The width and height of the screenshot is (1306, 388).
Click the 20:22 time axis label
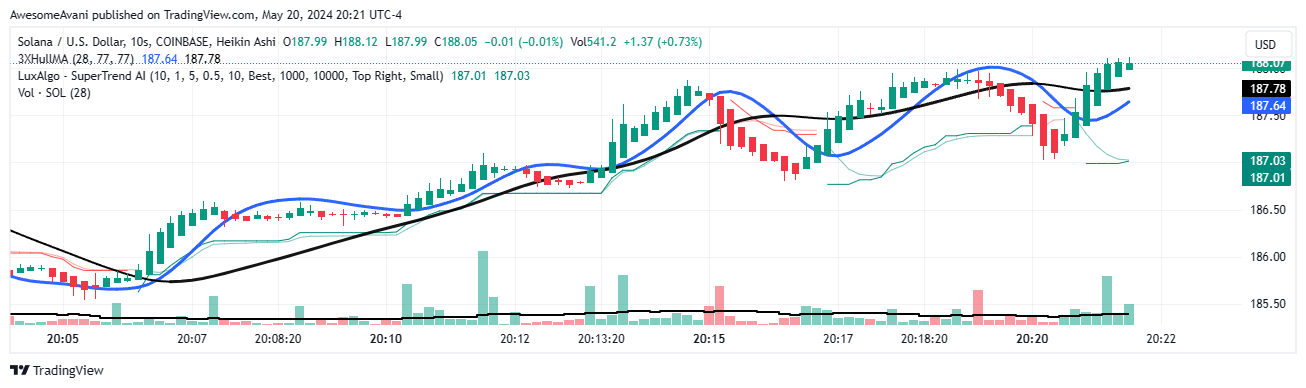point(1160,340)
